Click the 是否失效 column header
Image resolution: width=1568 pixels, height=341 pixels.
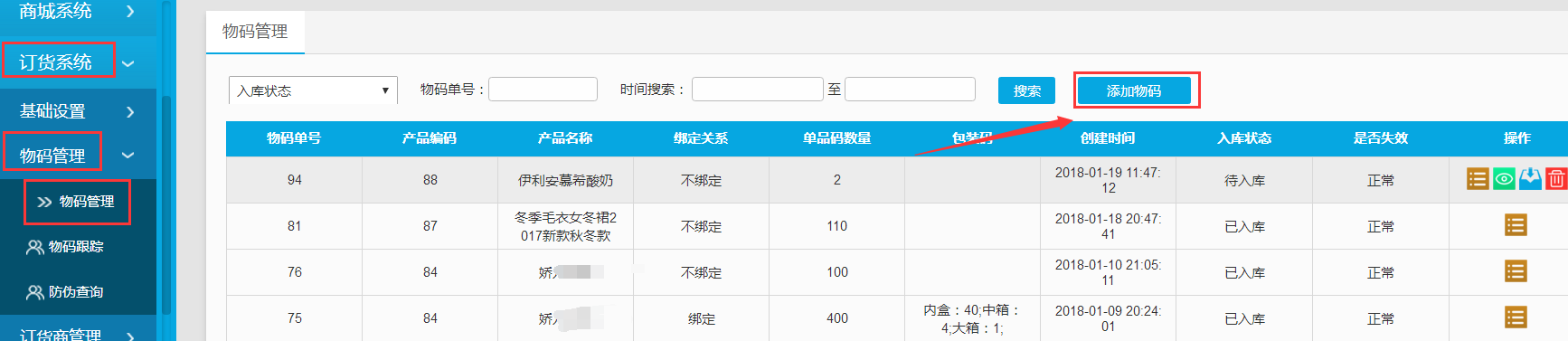coord(1381,138)
